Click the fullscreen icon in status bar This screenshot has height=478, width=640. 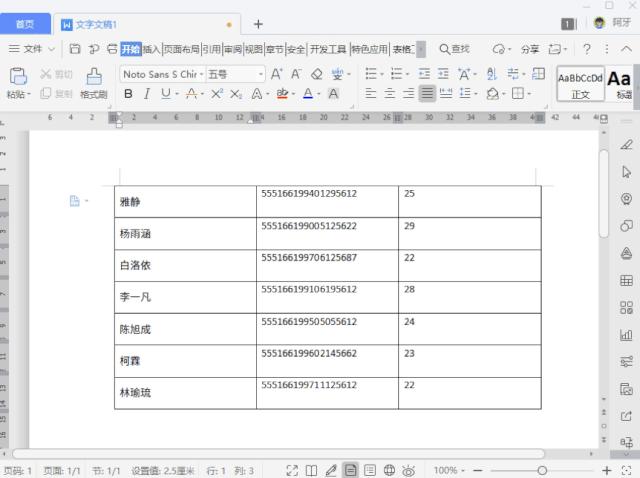(292, 470)
